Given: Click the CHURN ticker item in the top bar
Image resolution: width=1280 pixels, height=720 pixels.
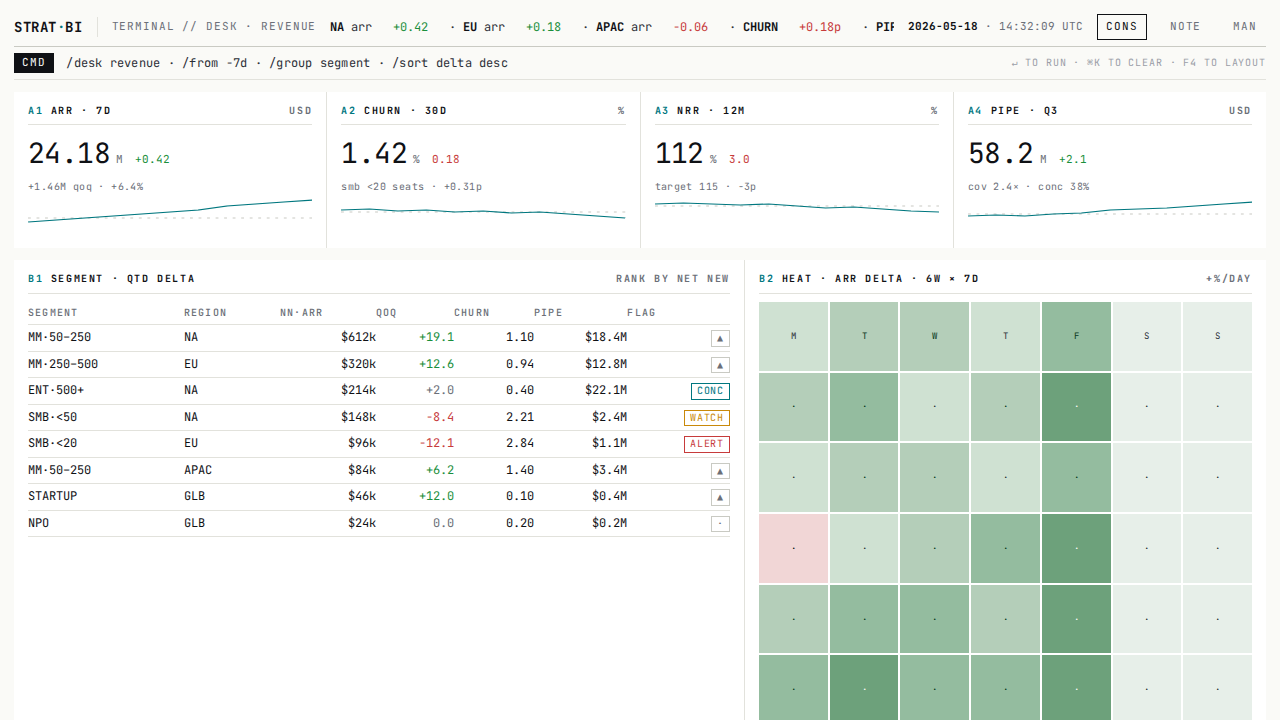Looking at the screenshot, I should (792, 27).
